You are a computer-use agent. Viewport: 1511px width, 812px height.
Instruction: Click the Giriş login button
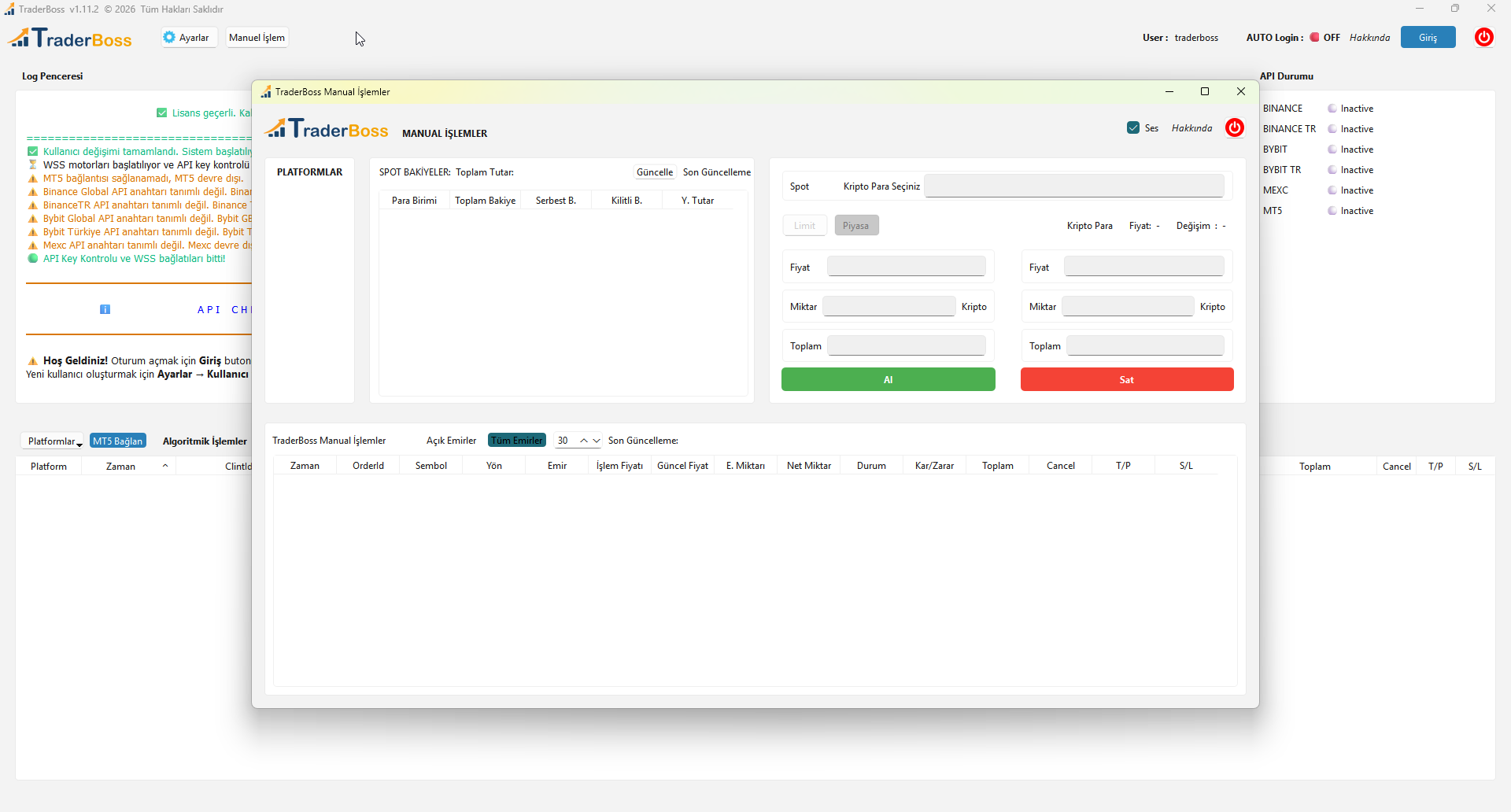tap(1428, 37)
